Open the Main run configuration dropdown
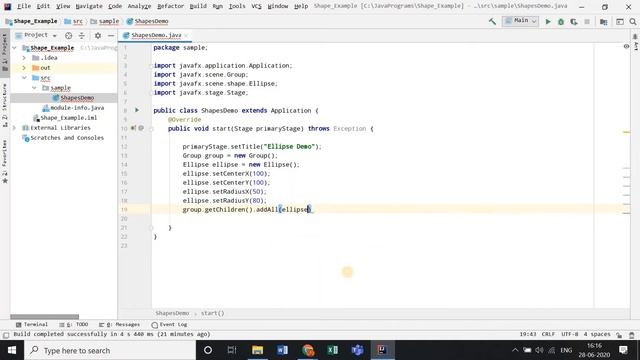This screenshot has width=640, height=360. click(x=520, y=21)
